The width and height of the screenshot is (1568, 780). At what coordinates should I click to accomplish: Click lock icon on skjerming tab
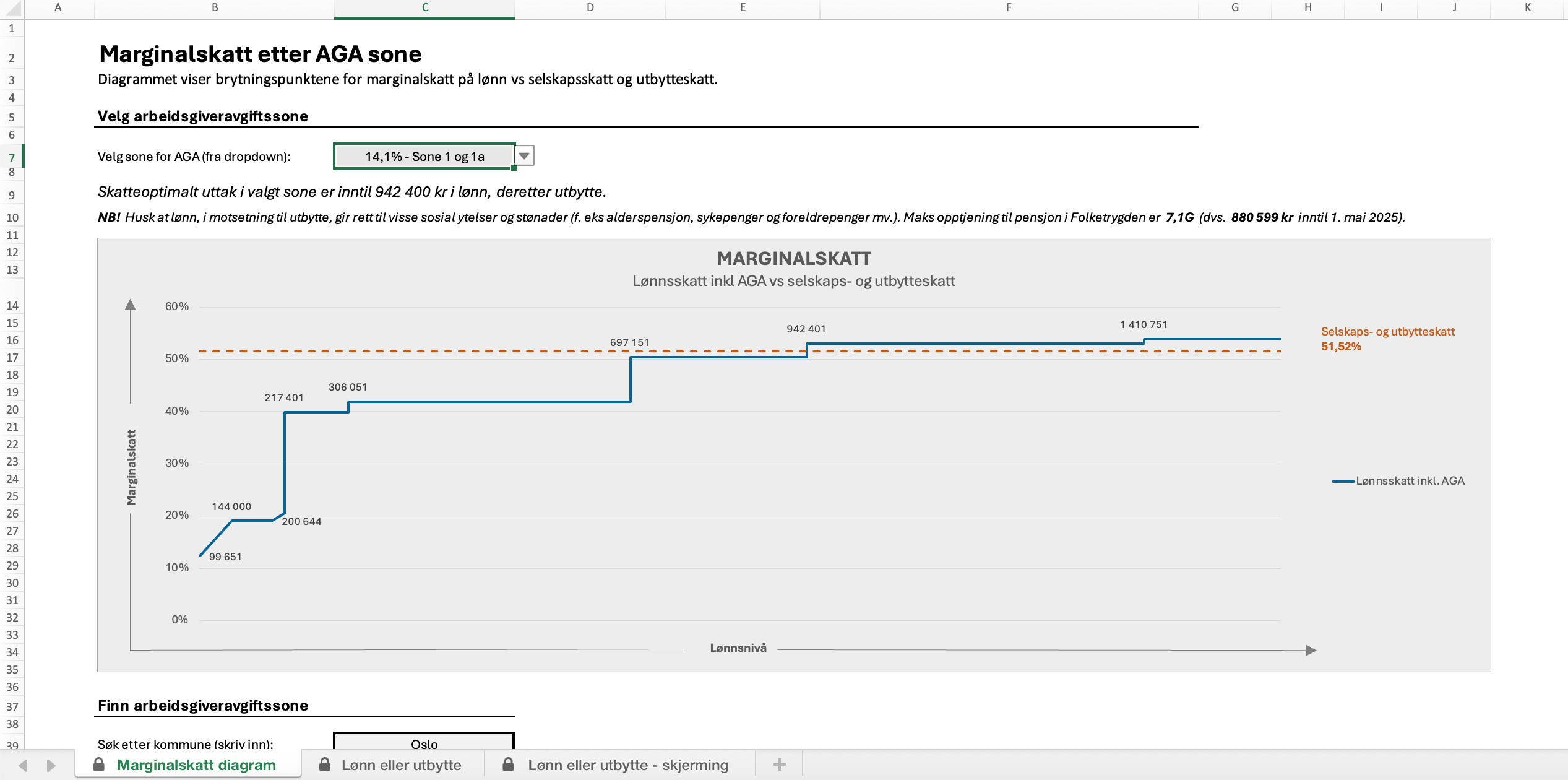(508, 765)
